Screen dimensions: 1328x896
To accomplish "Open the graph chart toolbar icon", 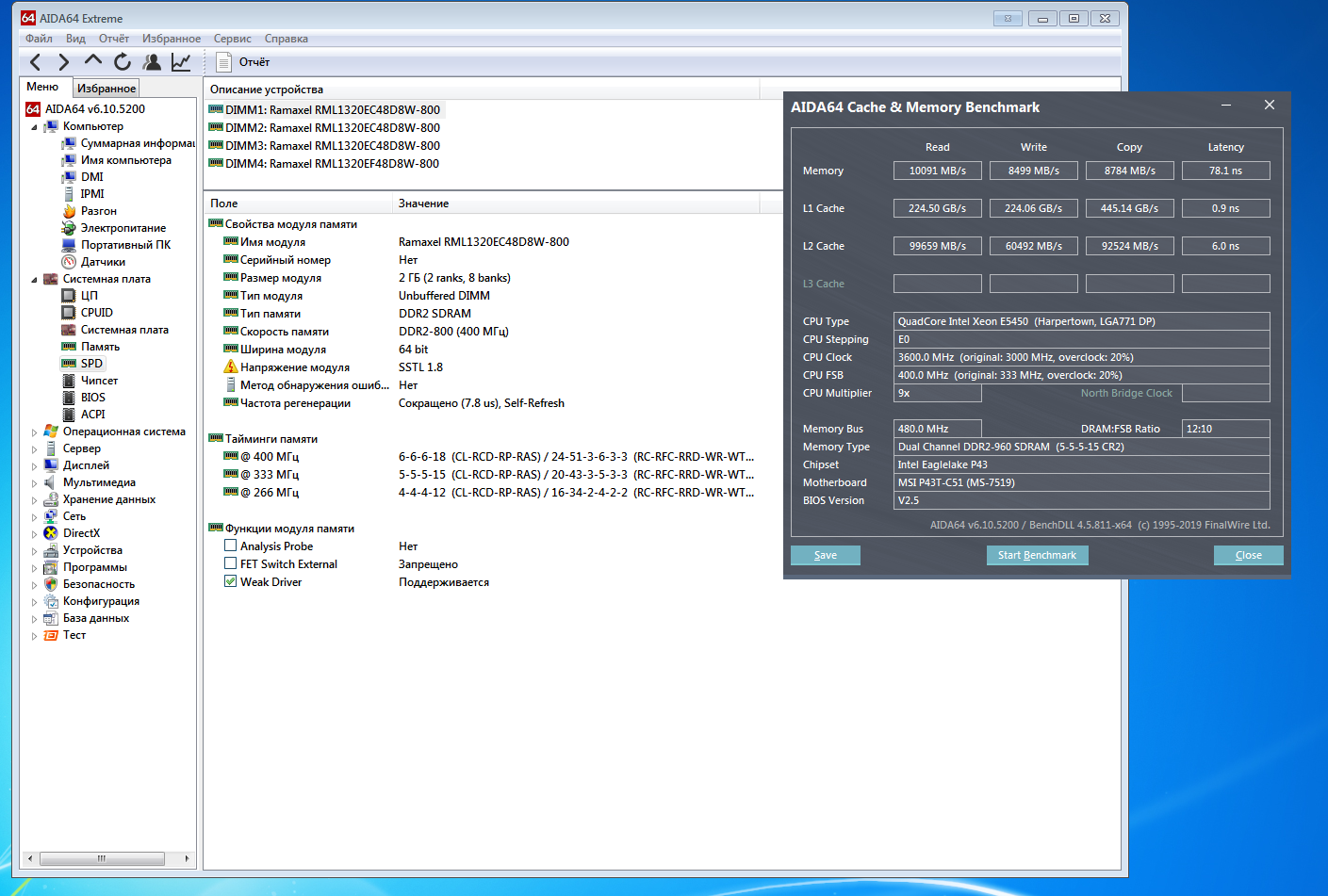I will (x=181, y=62).
